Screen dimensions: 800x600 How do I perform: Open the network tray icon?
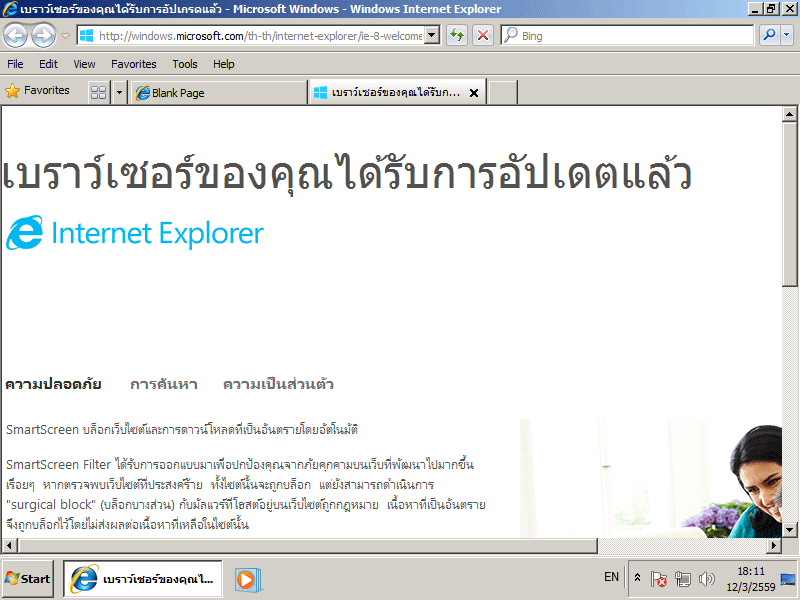click(x=683, y=579)
